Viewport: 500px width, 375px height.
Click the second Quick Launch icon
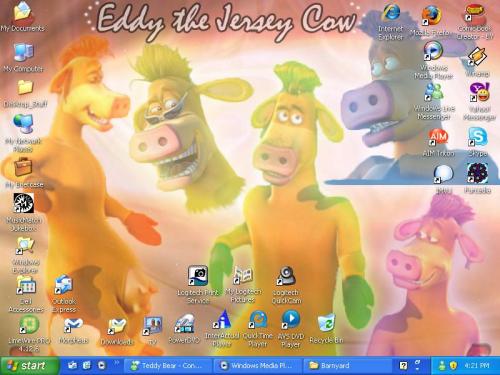(87, 366)
